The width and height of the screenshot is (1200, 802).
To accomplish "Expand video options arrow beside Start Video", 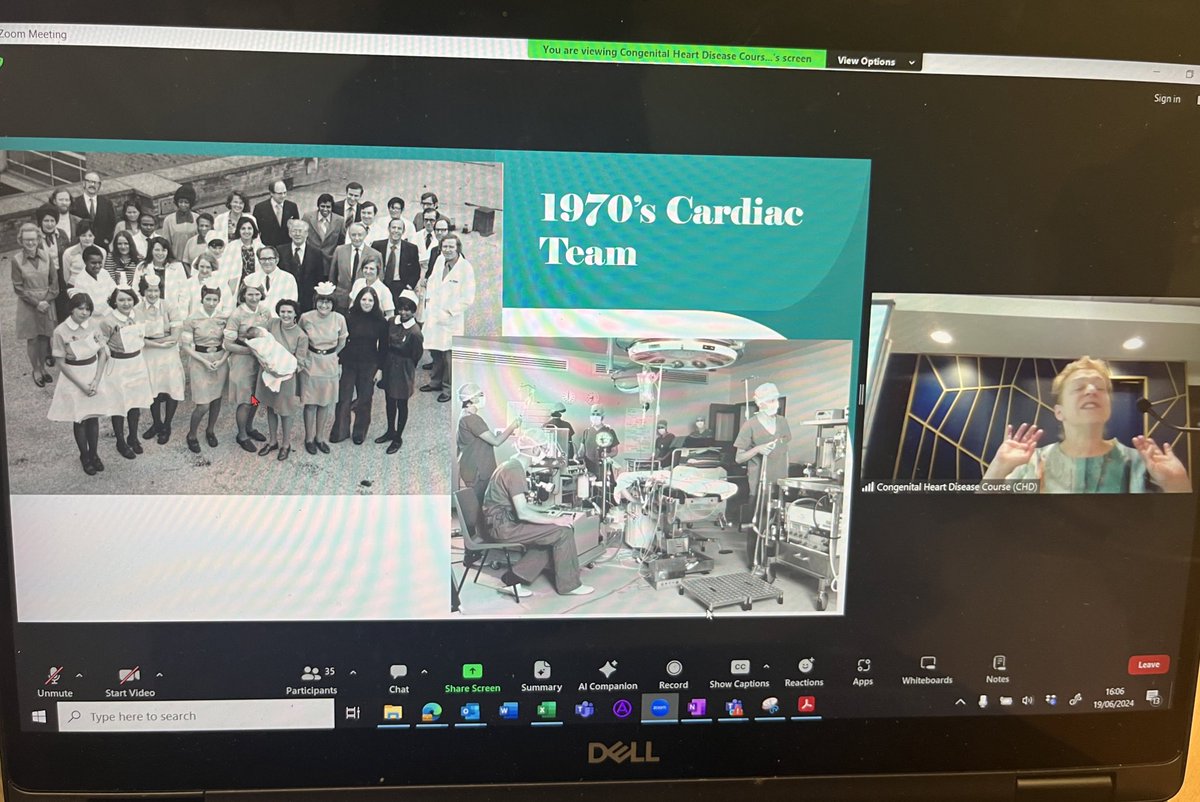I will (159, 674).
